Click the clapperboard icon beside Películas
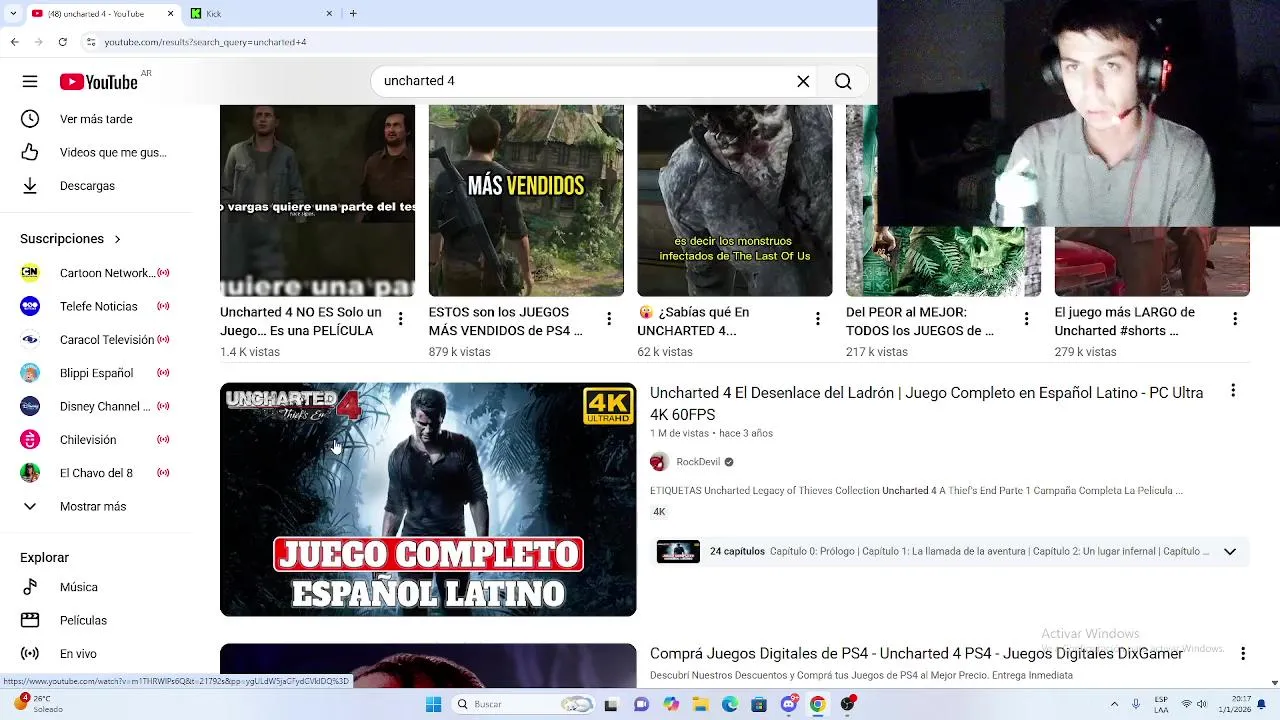 30,620
